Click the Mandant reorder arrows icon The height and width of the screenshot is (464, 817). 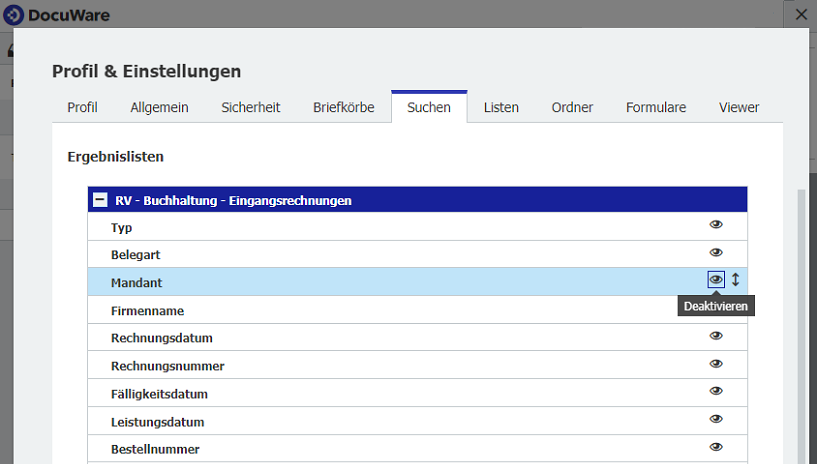point(736,280)
